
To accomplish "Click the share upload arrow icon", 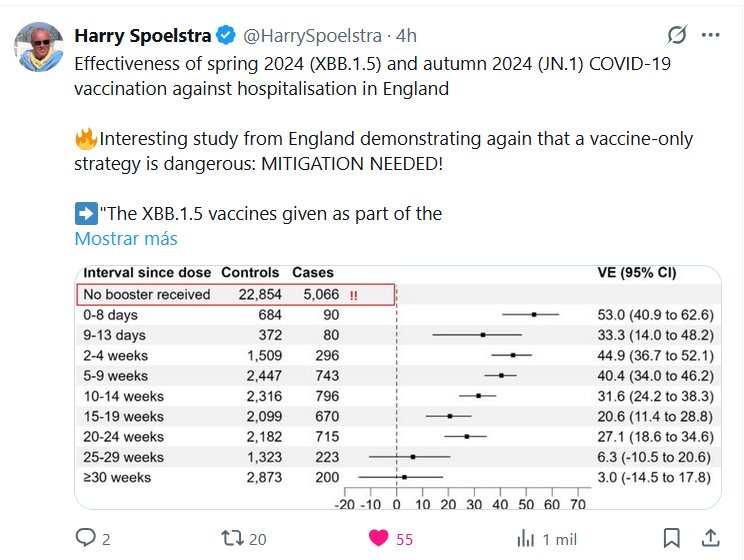I will click(709, 538).
